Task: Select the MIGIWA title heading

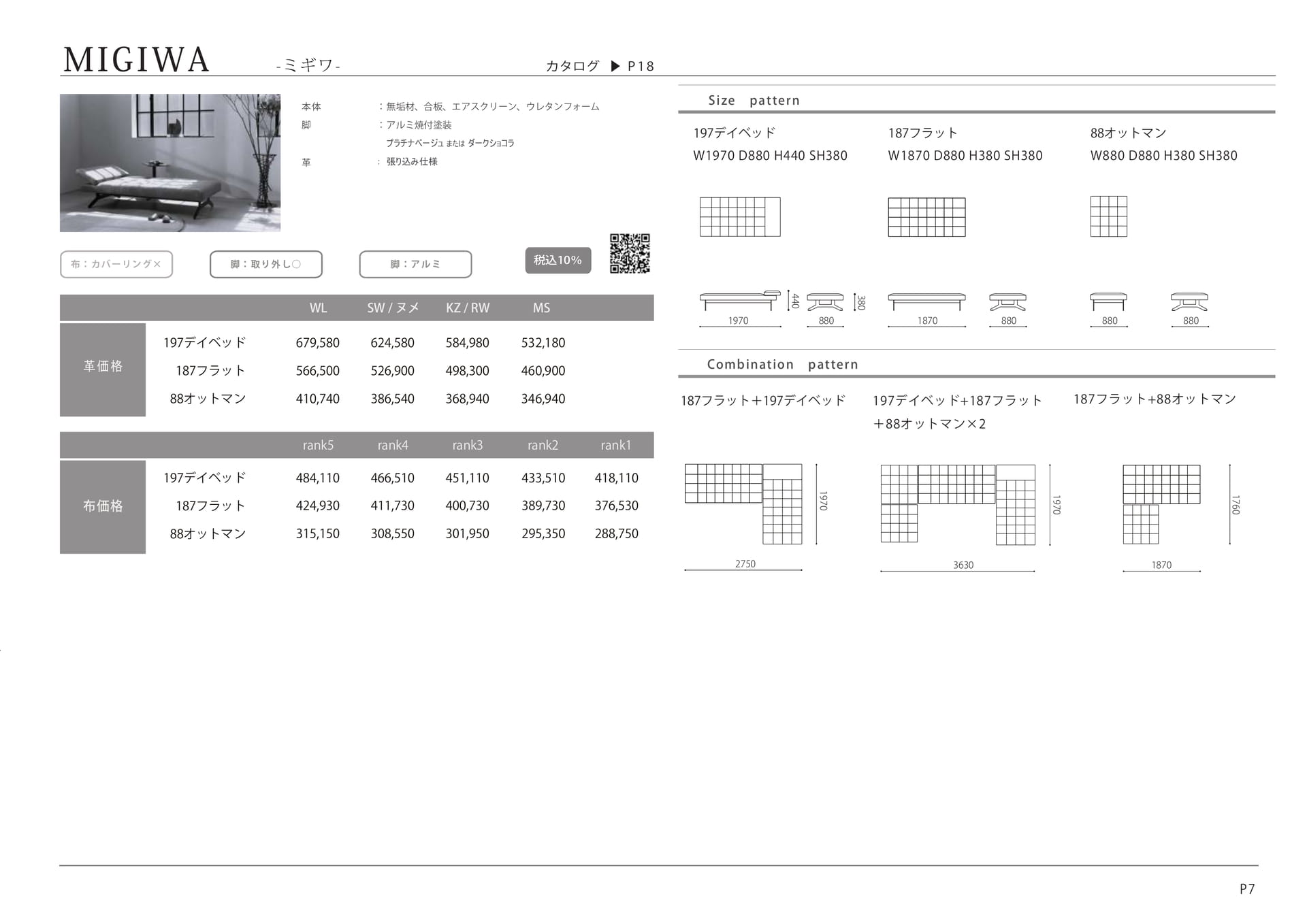Action: 136,60
